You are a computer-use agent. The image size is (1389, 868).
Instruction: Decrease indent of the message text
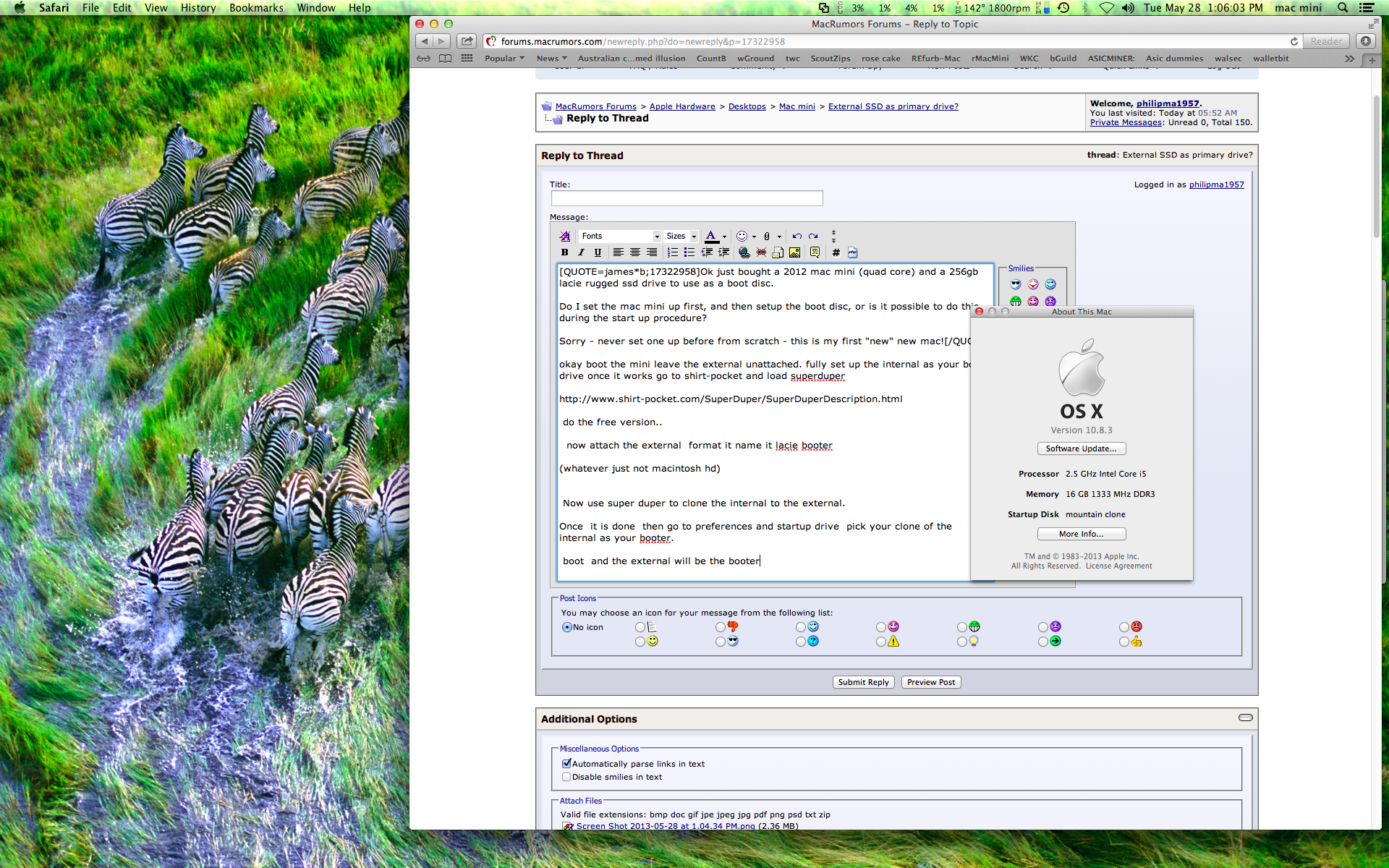point(707,252)
